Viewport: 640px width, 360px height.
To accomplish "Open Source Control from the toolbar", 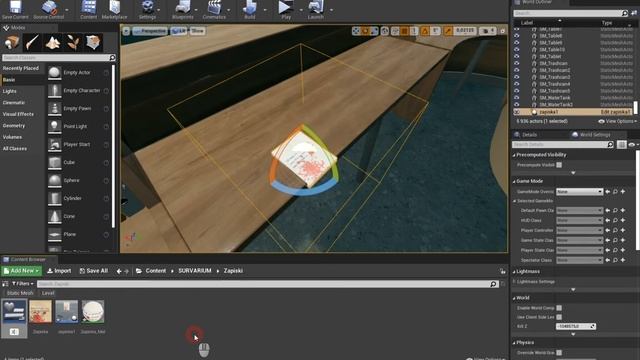I will click(x=49, y=8).
